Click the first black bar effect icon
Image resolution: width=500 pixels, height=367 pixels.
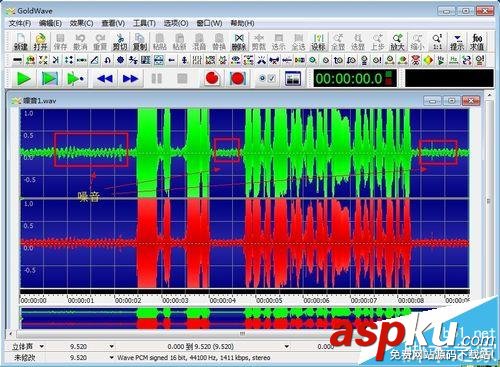pos(17,60)
